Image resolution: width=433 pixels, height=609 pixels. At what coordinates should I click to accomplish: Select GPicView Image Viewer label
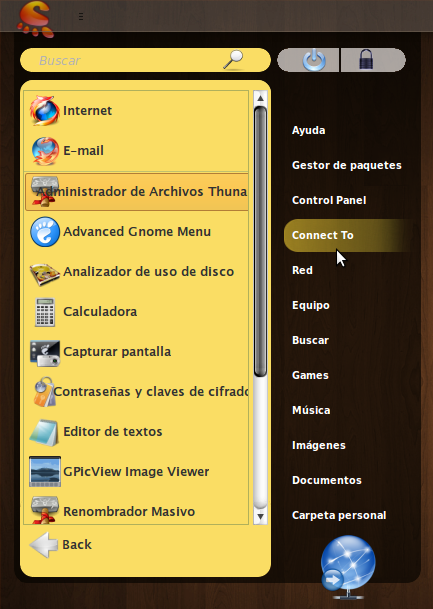point(136,472)
